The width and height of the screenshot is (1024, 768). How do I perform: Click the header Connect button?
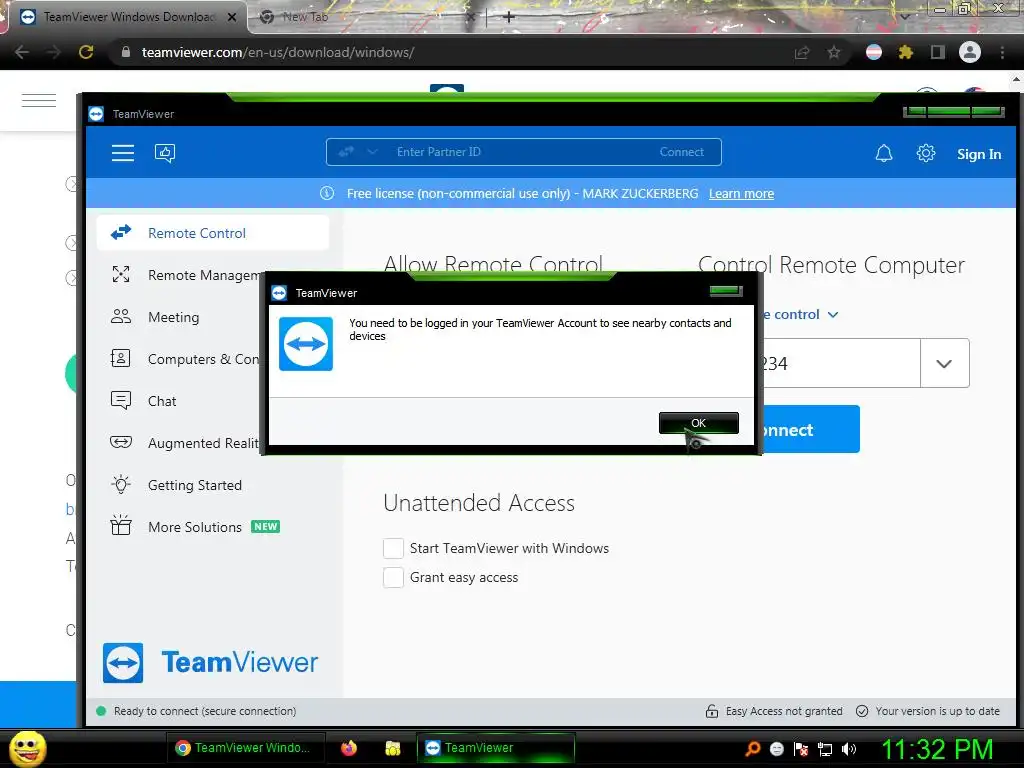coord(681,152)
